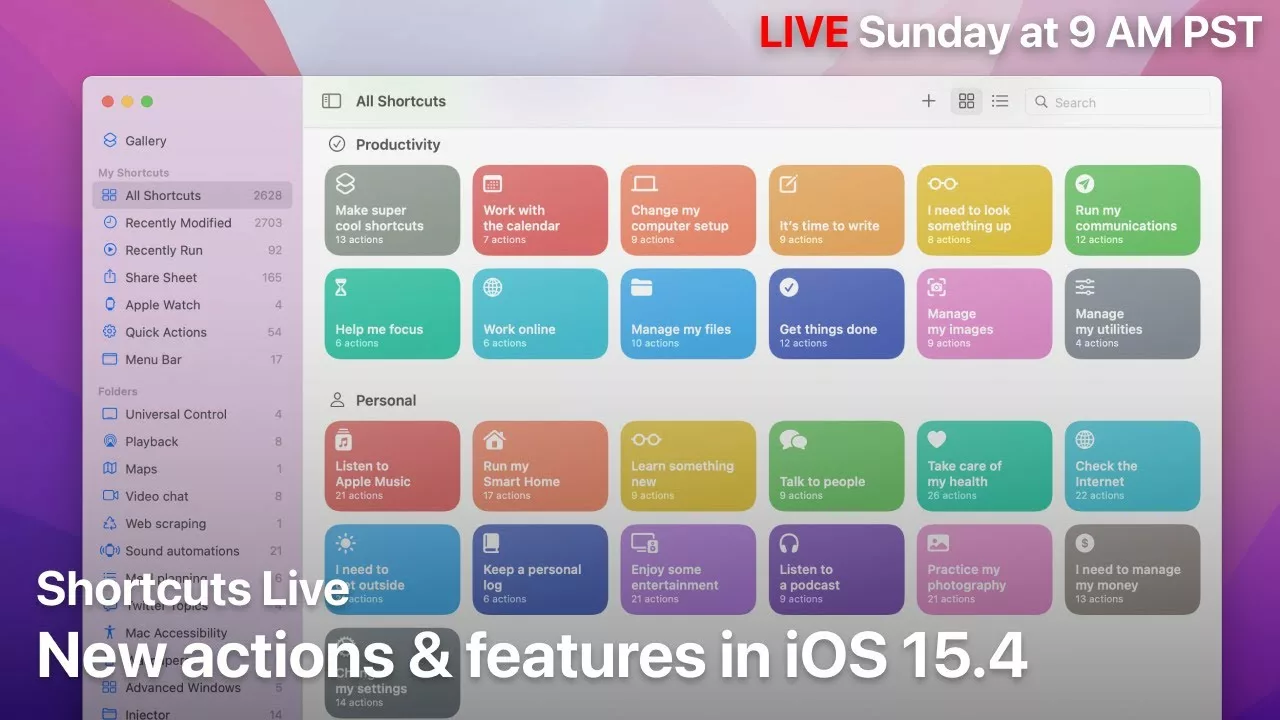
Task: Click the Productivity checkmark circle icon
Action: pos(337,144)
